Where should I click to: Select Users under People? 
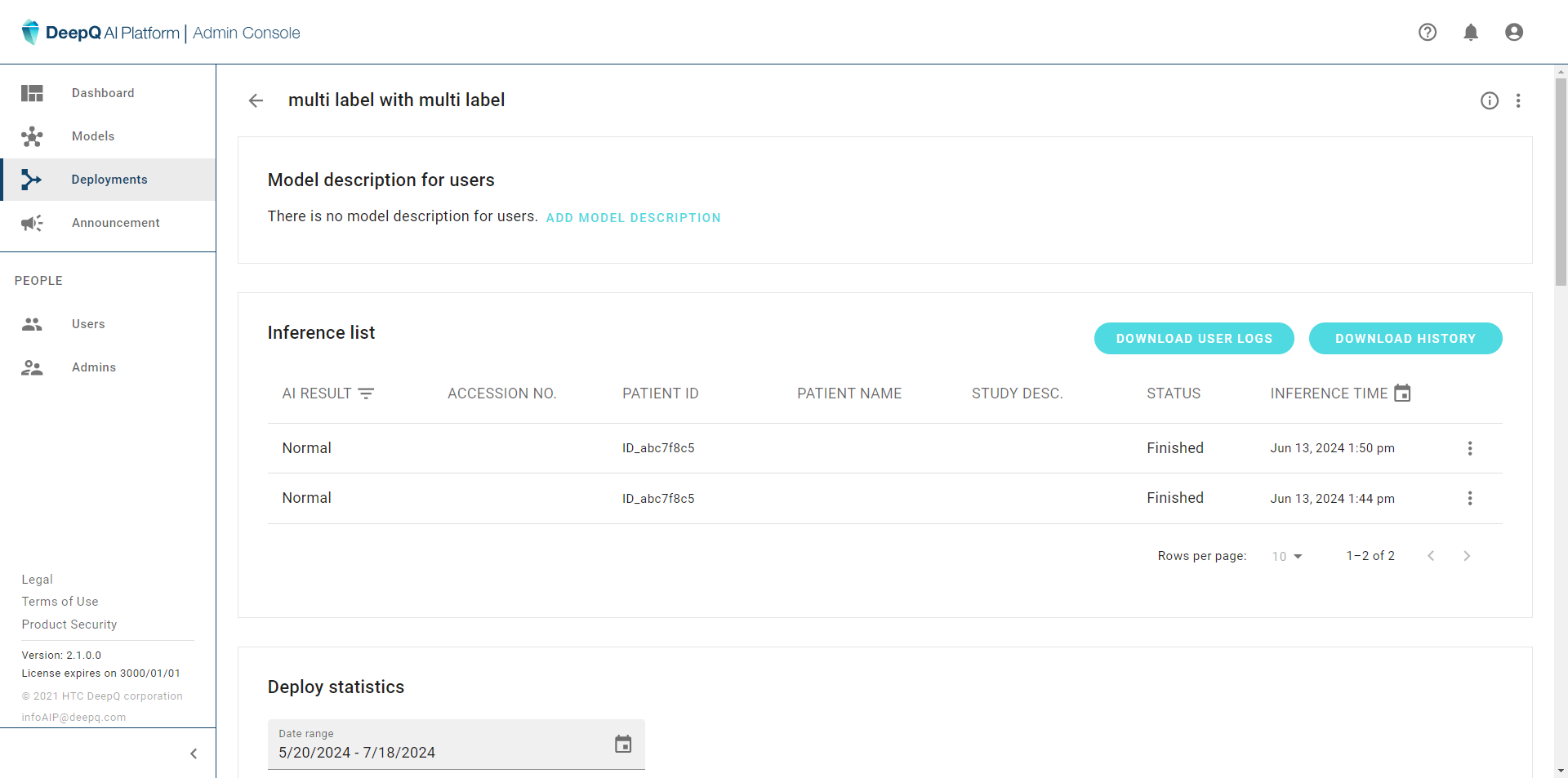coord(87,324)
